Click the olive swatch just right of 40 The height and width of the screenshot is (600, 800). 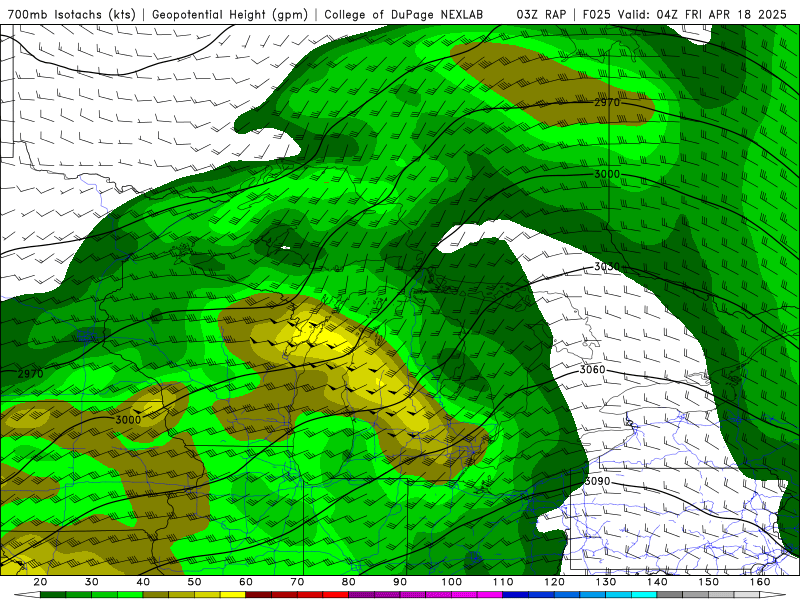tap(156, 595)
